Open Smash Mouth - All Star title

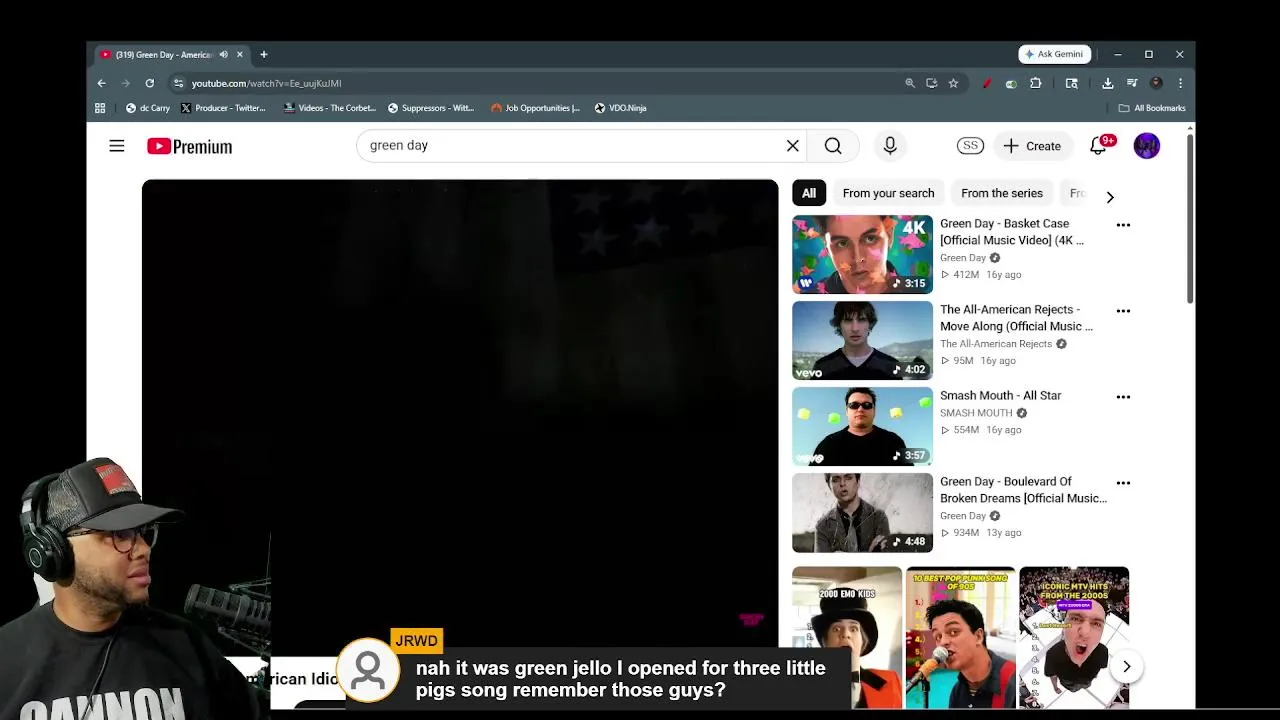click(x=1000, y=395)
